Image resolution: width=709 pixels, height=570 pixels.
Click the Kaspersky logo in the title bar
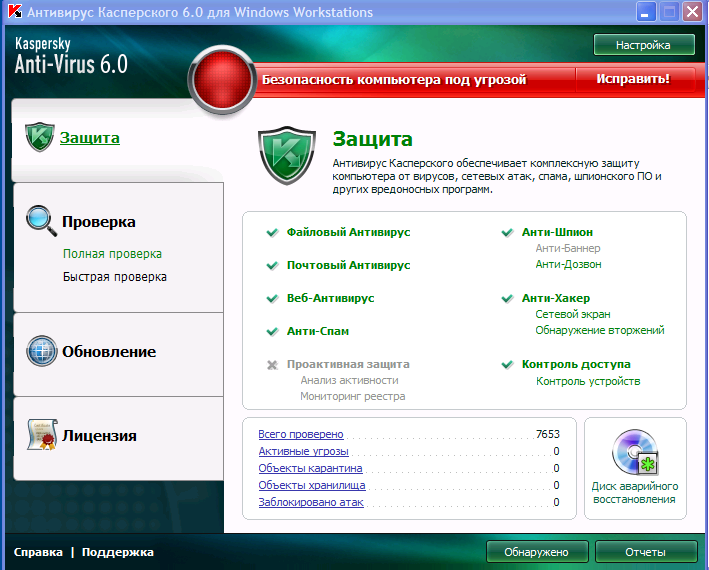tap(15, 11)
